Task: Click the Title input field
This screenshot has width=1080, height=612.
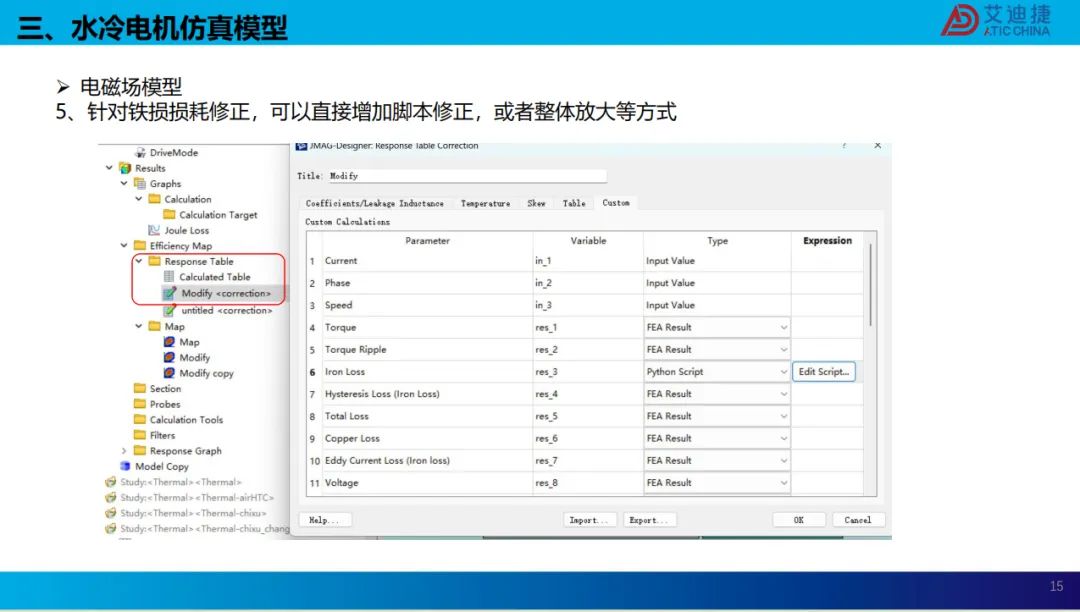Action: point(467,176)
